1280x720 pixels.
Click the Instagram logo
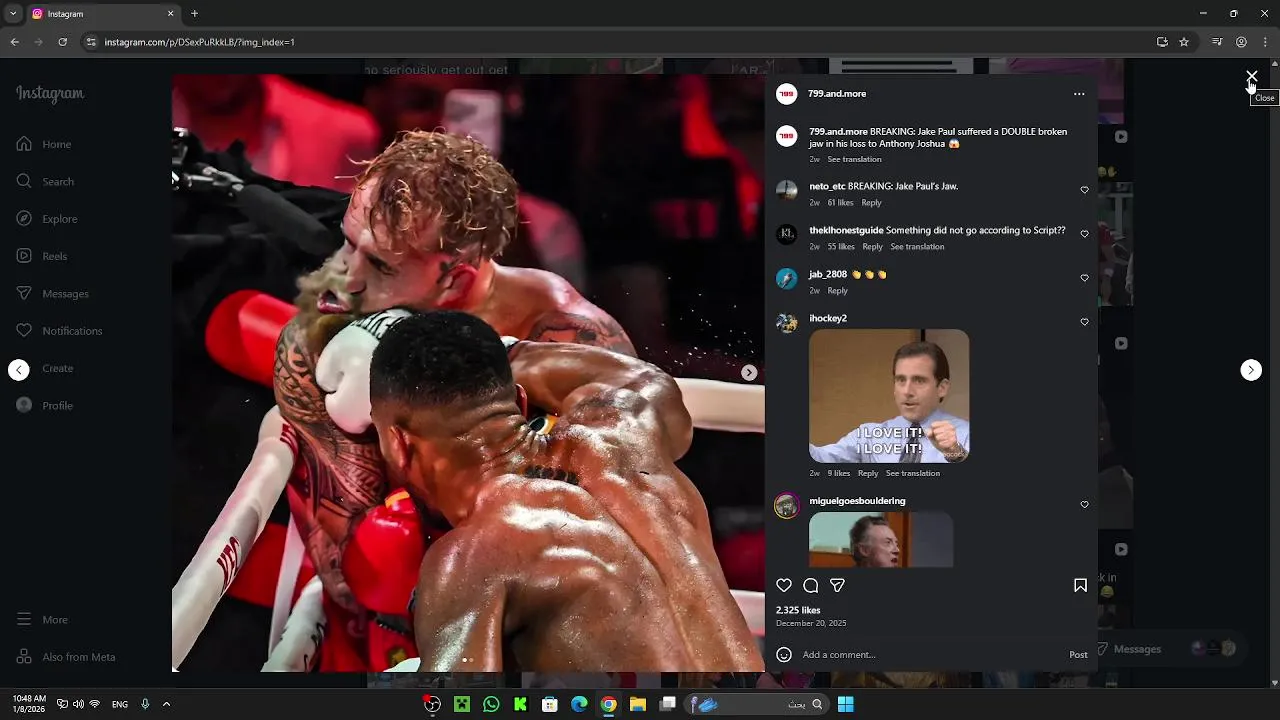point(50,94)
